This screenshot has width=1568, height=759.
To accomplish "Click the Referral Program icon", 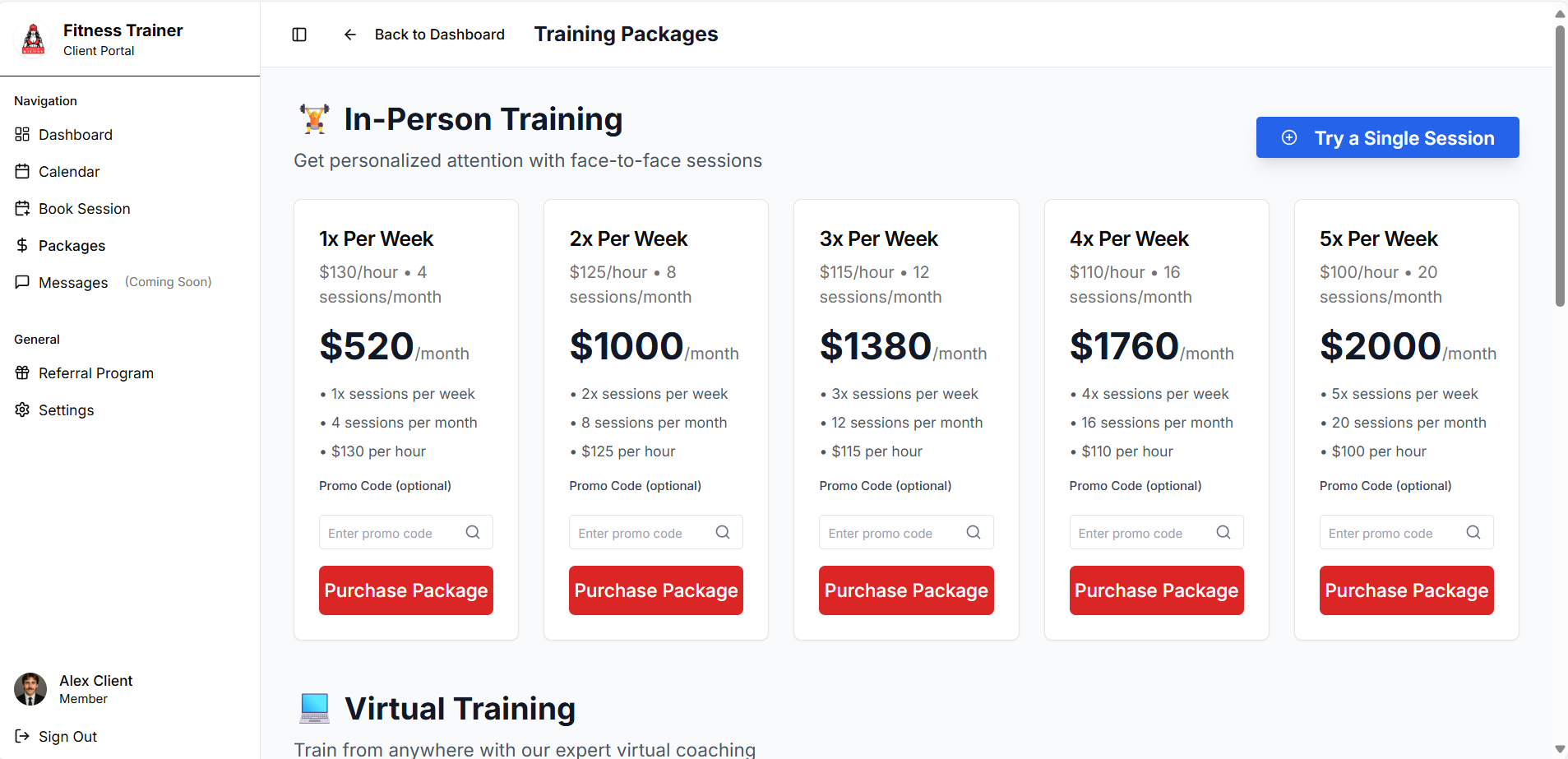I will (23, 373).
